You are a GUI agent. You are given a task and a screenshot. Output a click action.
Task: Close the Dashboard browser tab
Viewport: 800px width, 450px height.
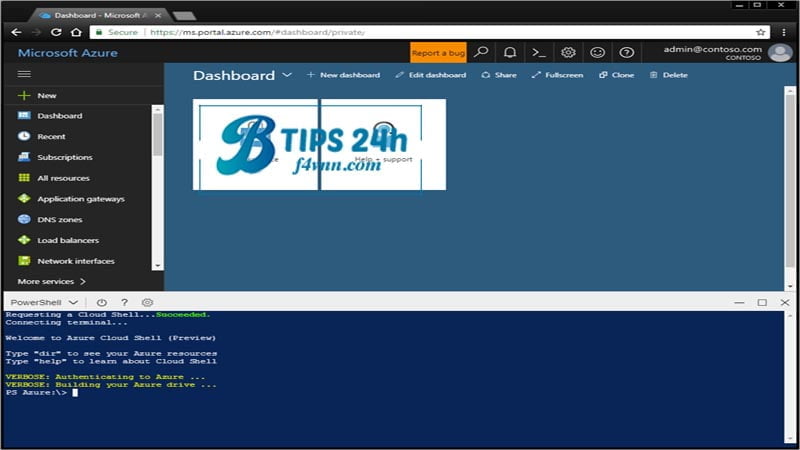[x=158, y=15]
